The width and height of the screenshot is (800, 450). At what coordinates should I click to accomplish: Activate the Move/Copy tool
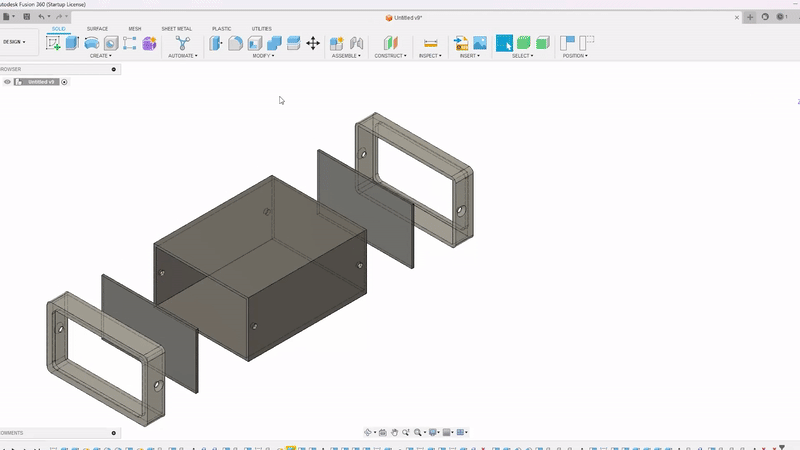point(313,43)
